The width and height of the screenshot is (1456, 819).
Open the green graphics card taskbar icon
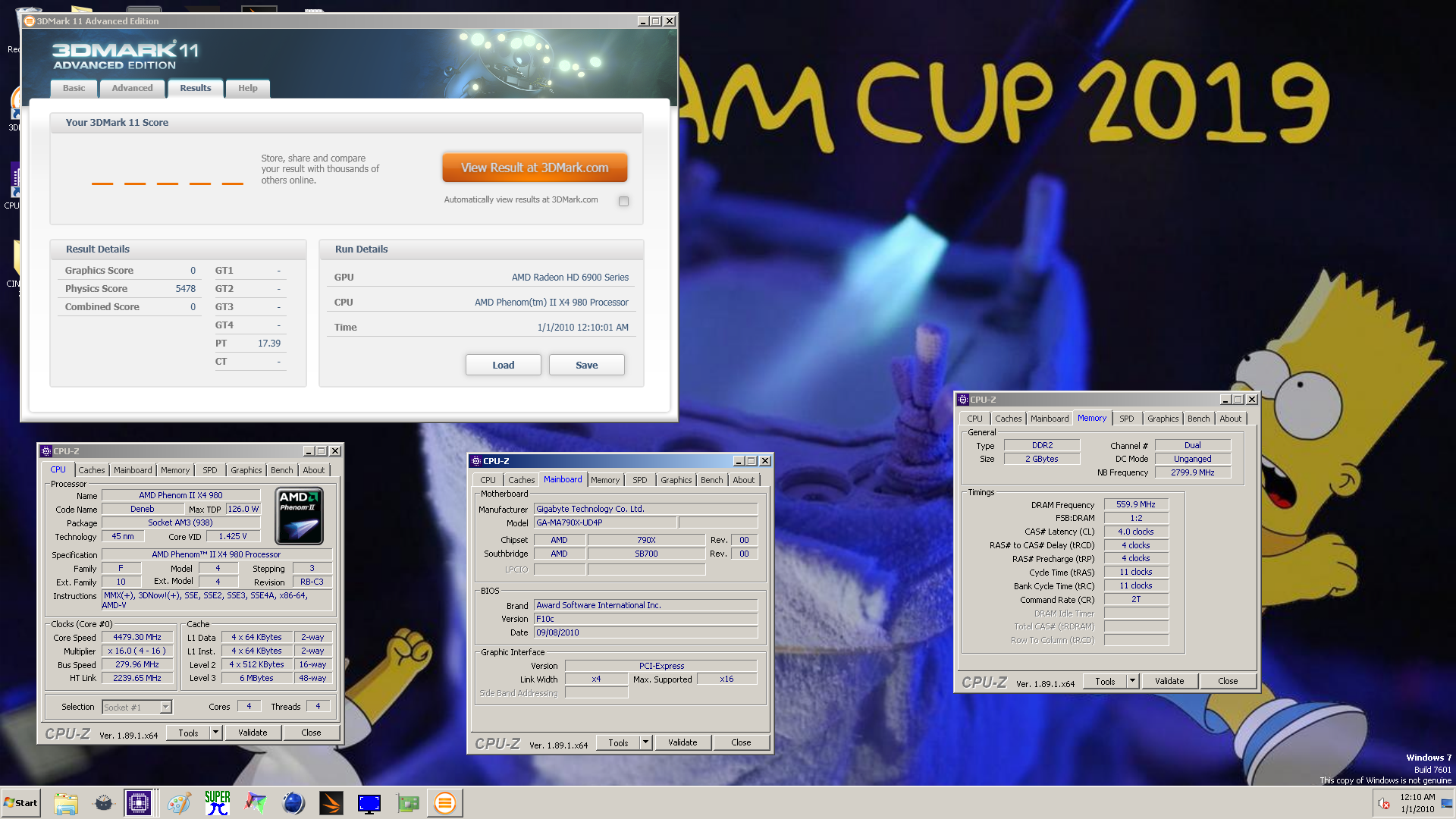click(407, 803)
